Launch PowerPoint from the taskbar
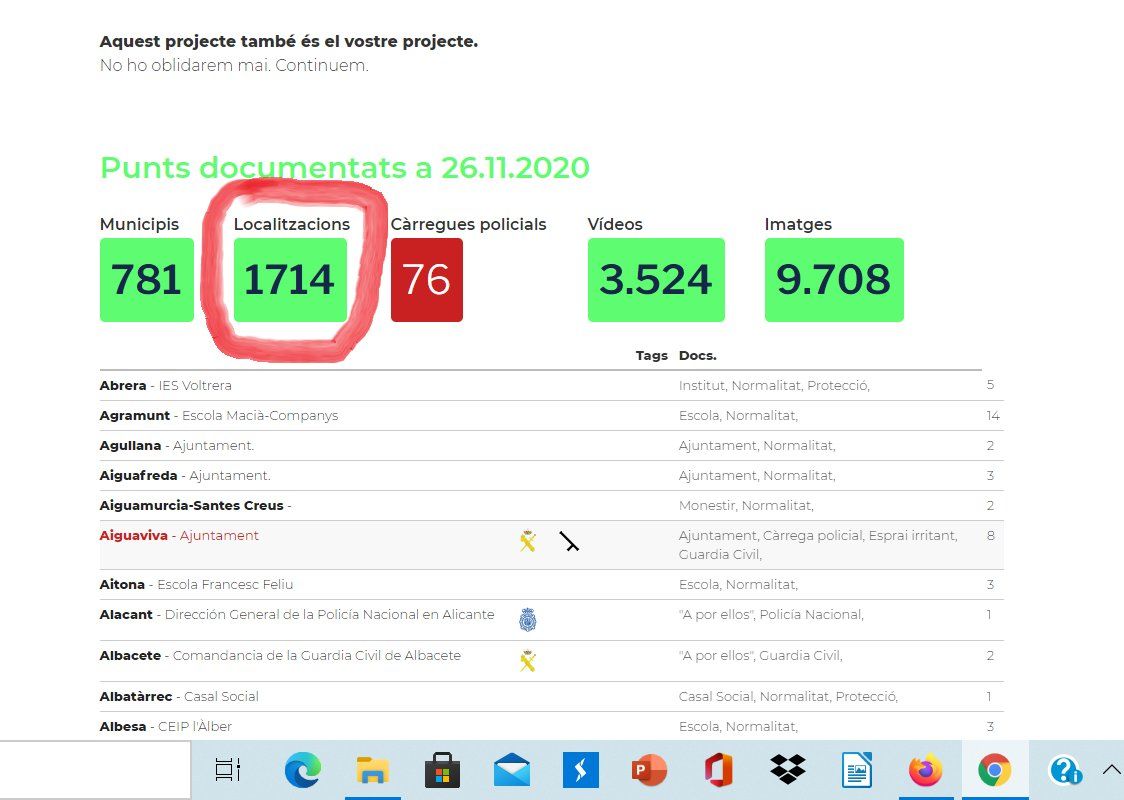Image resolution: width=1124 pixels, height=800 pixels. (650, 770)
